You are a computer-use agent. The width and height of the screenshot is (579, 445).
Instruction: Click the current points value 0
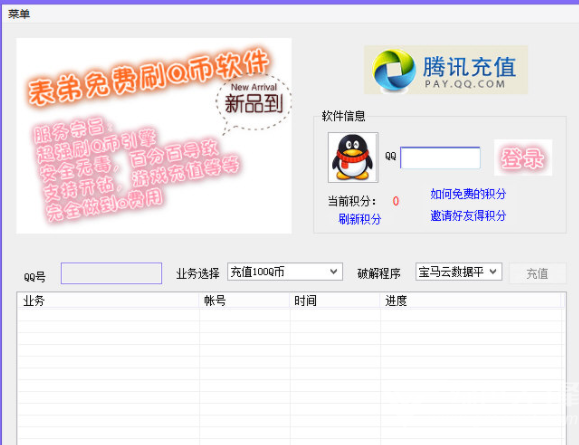tap(396, 201)
